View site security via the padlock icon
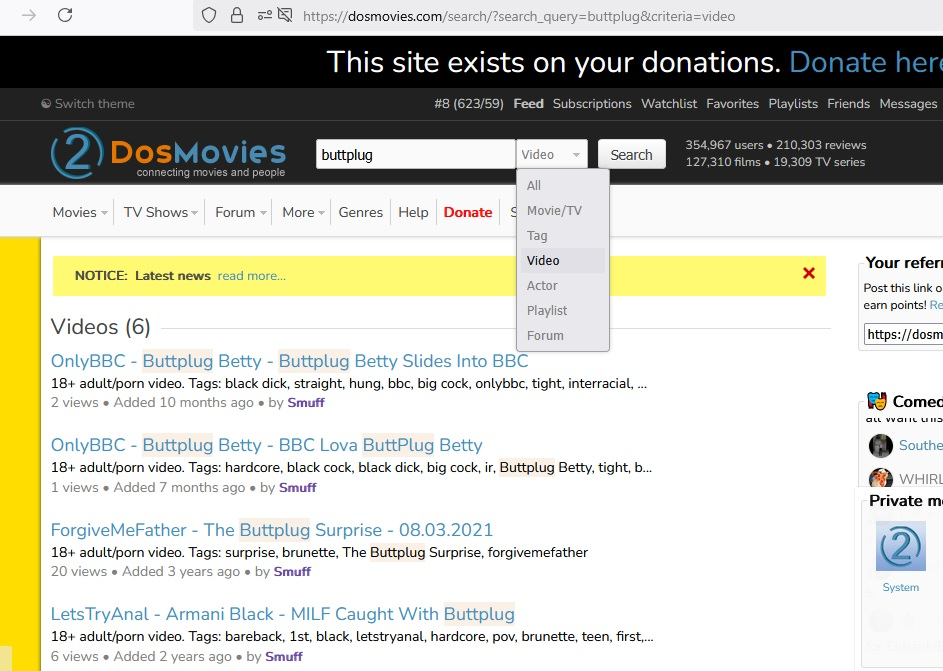The image size is (943, 671). click(237, 15)
